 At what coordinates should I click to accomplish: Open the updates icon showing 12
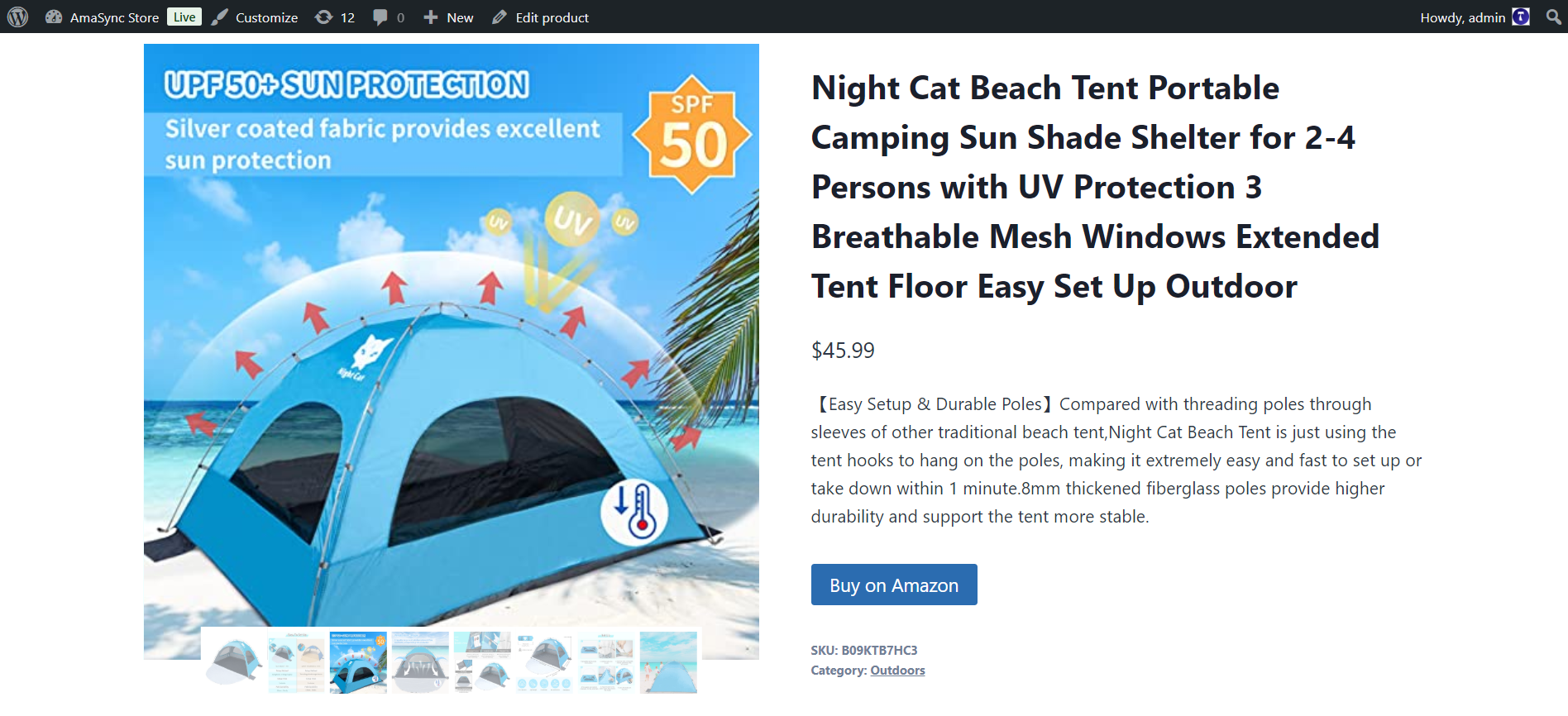(323, 17)
